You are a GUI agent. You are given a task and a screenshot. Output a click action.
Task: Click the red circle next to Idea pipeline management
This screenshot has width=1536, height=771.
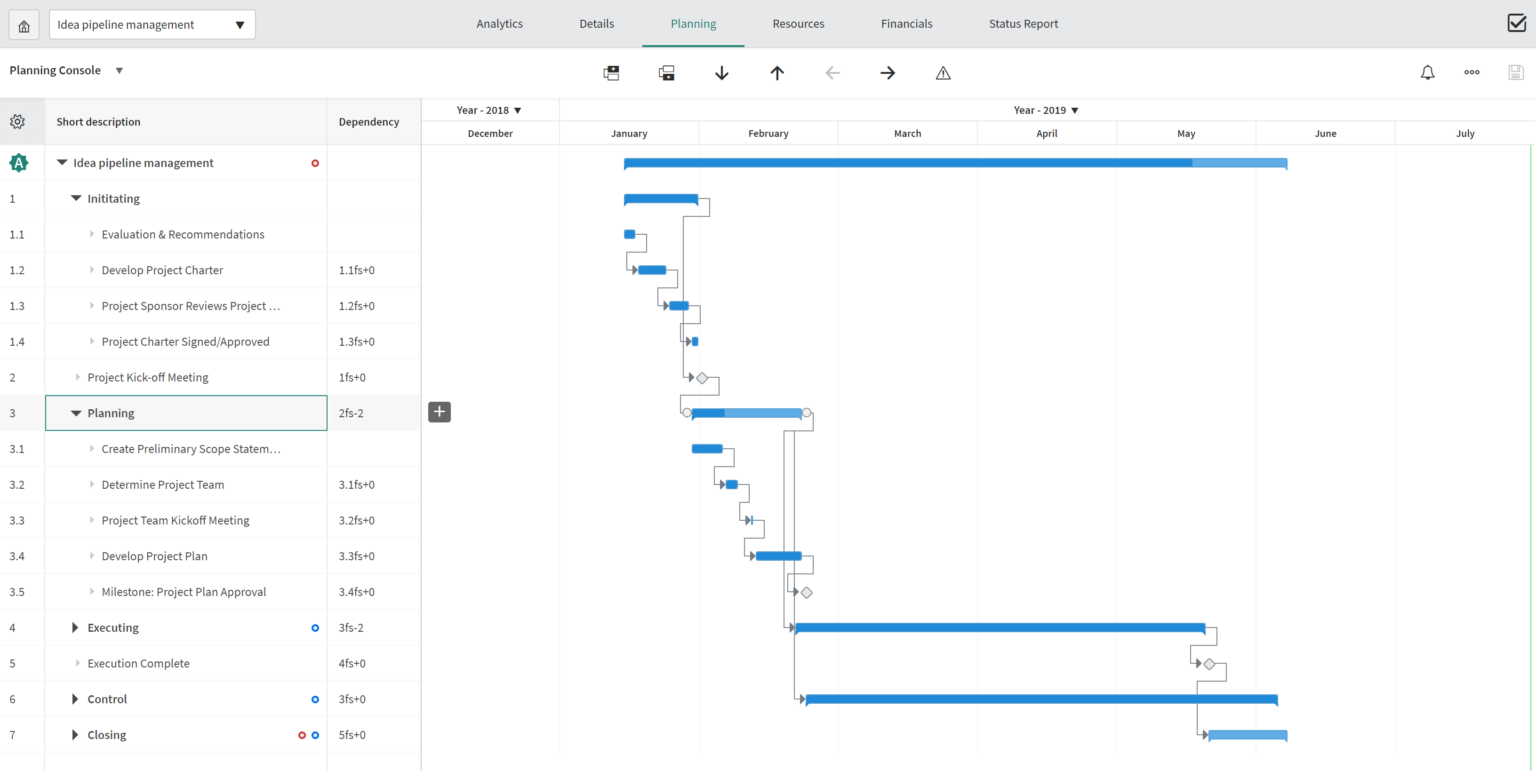pos(315,162)
